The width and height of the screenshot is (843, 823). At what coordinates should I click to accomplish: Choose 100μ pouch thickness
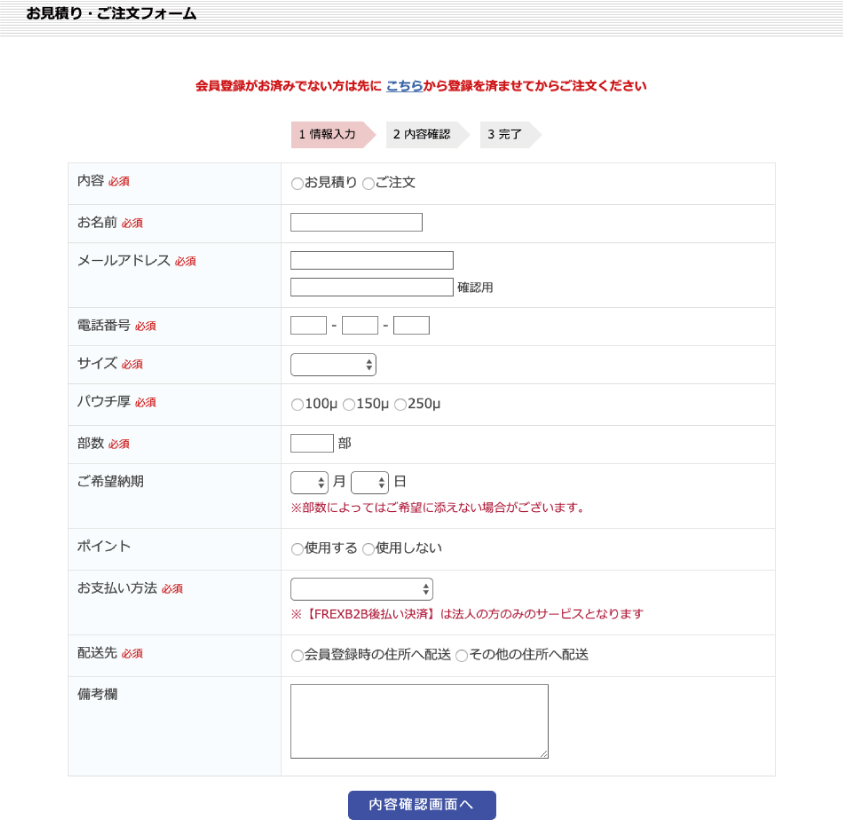tap(297, 404)
